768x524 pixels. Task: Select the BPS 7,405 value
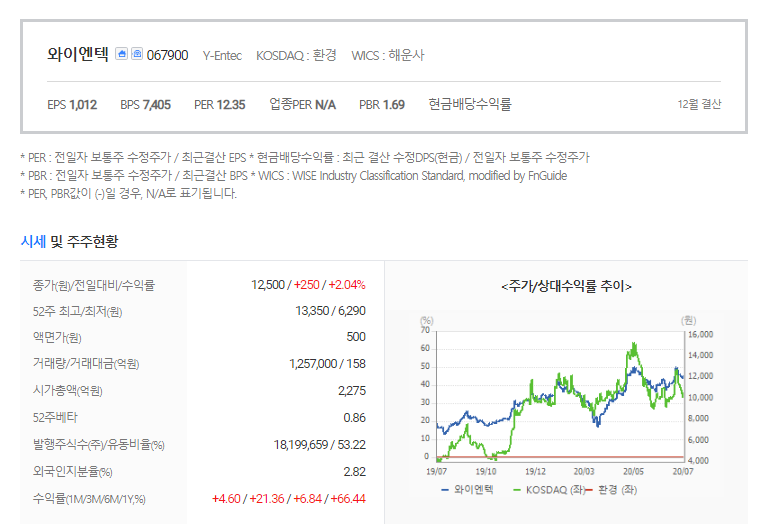tap(145, 105)
